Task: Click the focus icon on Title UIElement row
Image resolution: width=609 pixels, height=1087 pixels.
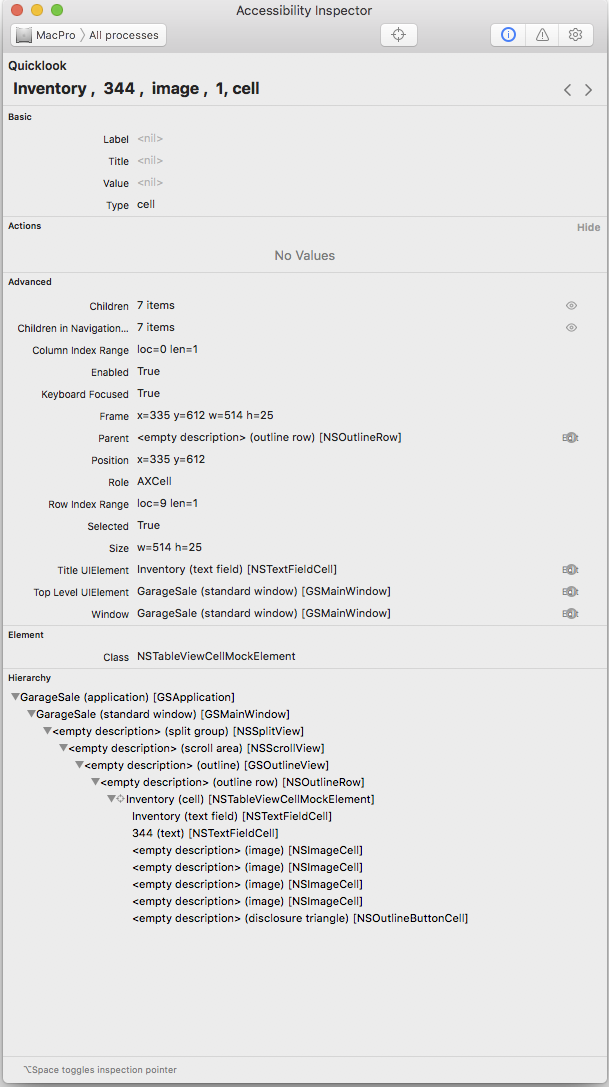Action: coord(570,570)
